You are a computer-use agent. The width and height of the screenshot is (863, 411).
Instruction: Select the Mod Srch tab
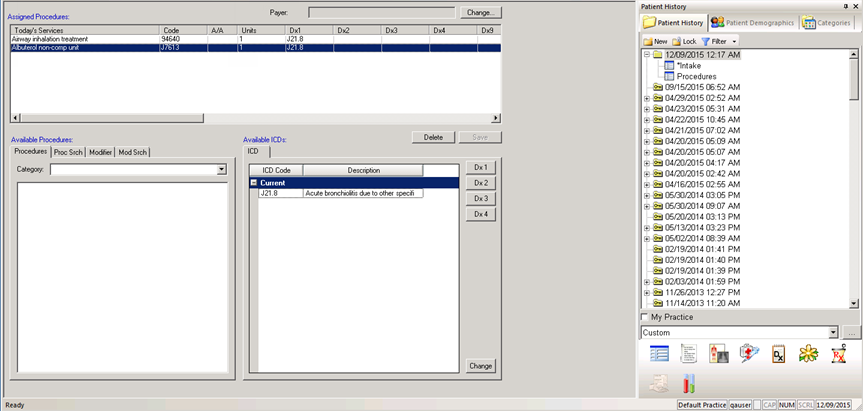pos(133,152)
